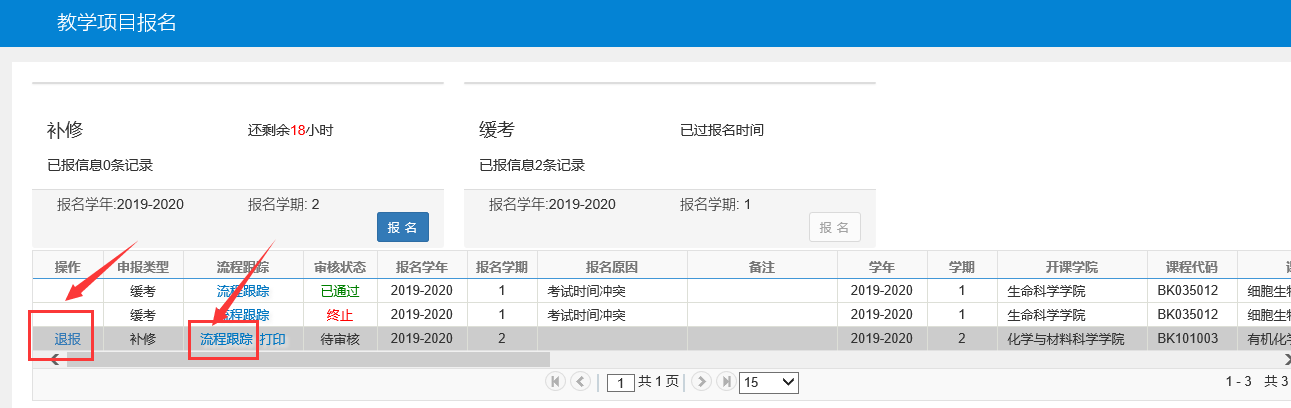Image resolution: width=1291 pixels, height=408 pixels.
Task: Click the blue 报名 button for 补修
Action: tap(402, 227)
